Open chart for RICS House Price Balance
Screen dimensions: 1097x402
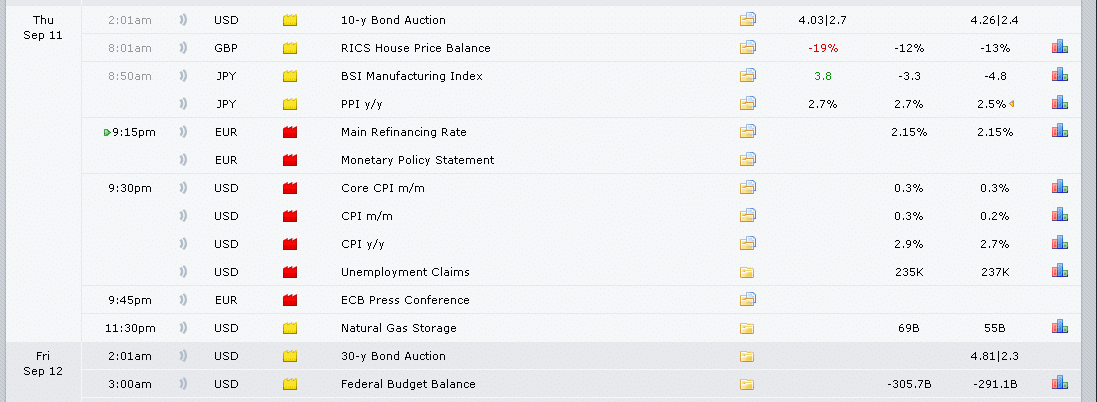[1059, 47]
